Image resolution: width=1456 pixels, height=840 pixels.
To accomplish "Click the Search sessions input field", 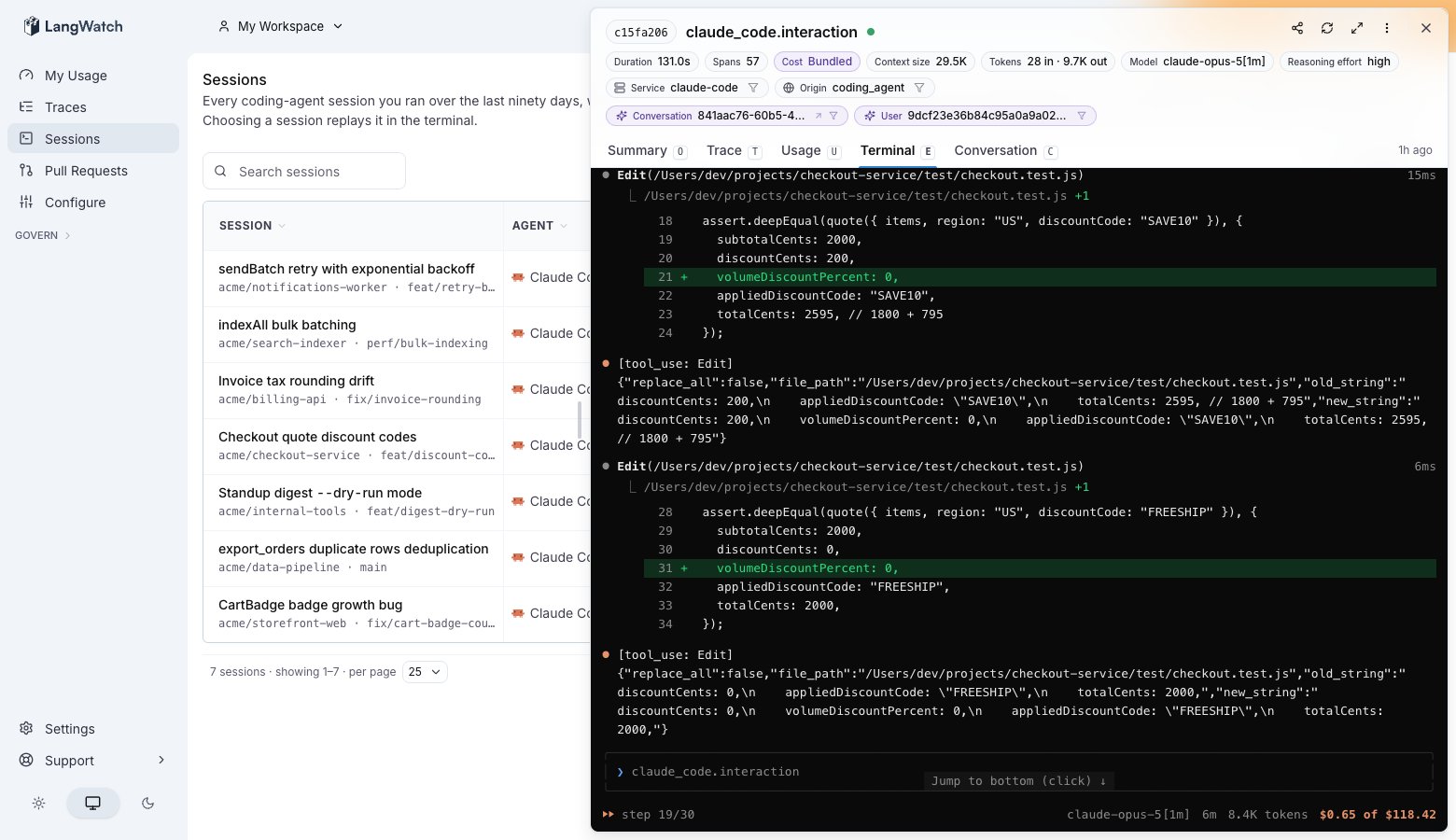I will point(304,172).
